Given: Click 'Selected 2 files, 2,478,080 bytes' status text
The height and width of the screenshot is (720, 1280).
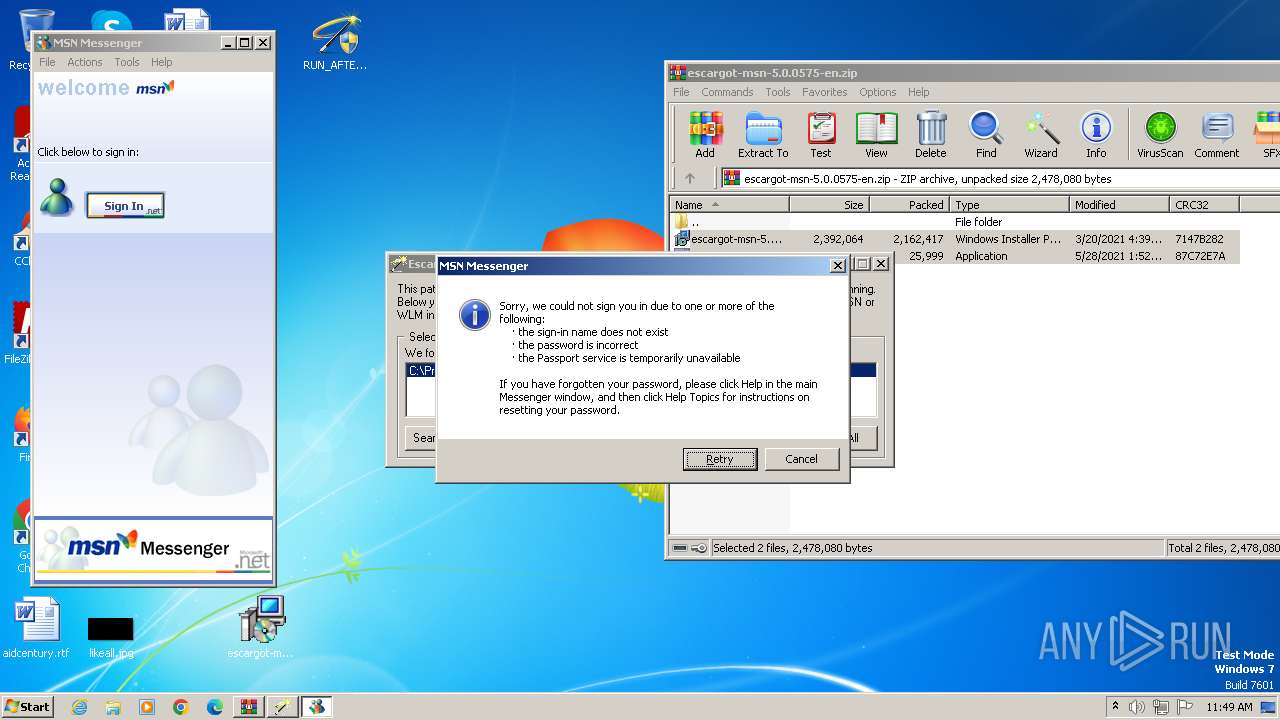Looking at the screenshot, I should pyautogui.click(x=792, y=548).
